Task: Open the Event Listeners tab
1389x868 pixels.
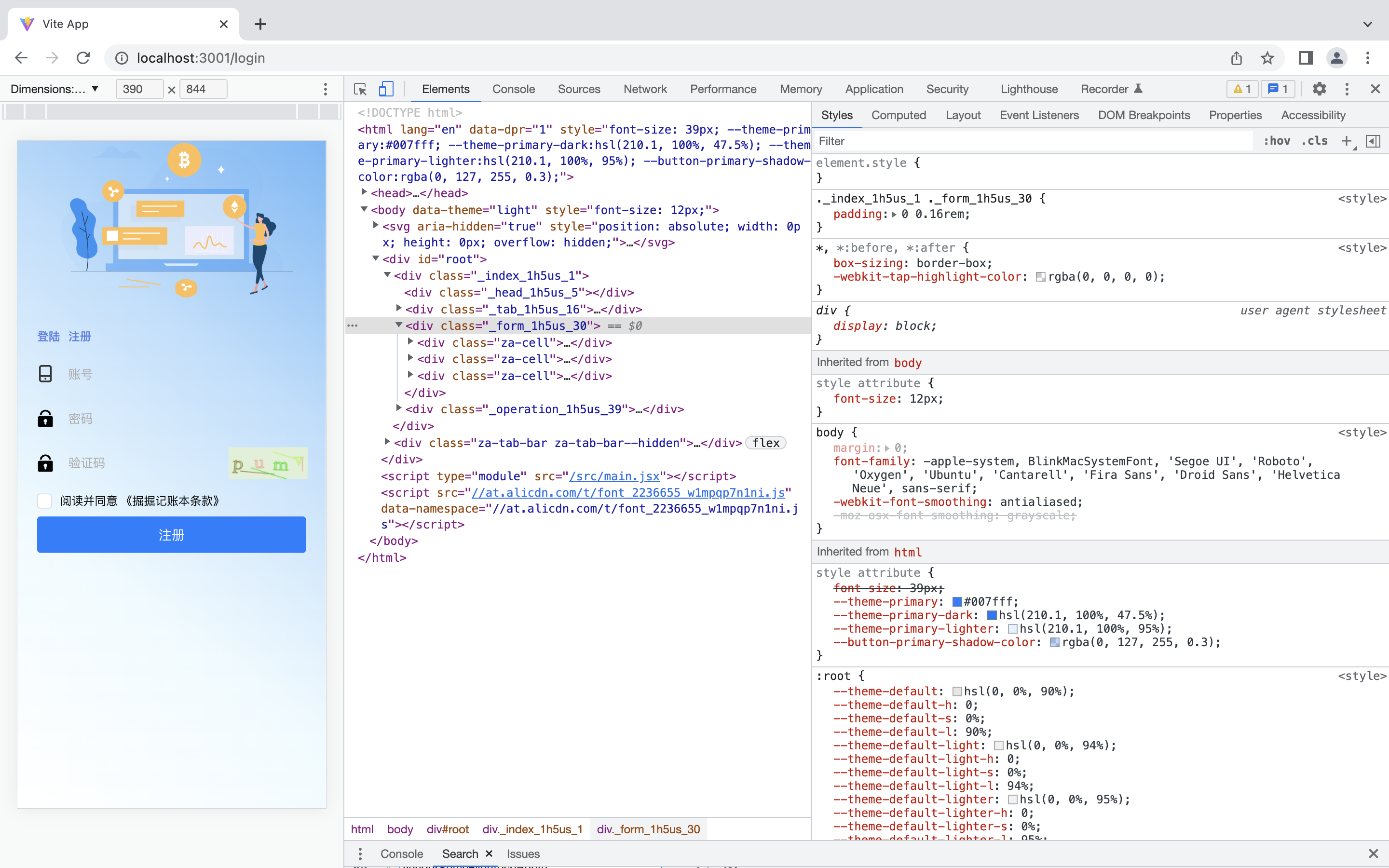Action: pyautogui.click(x=1039, y=115)
